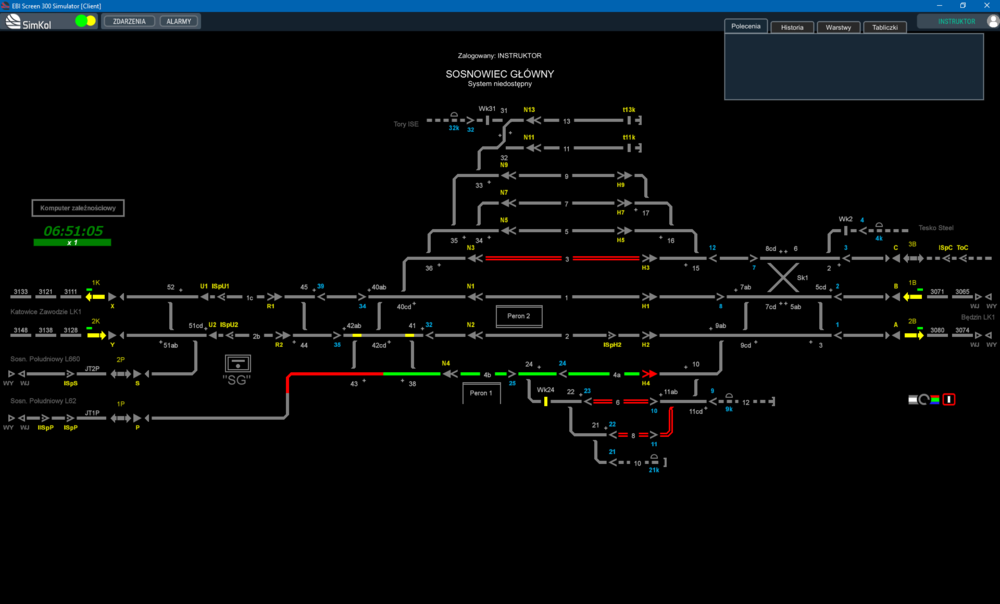
Task: Click the Peron 1 platform box
Action: point(481,393)
